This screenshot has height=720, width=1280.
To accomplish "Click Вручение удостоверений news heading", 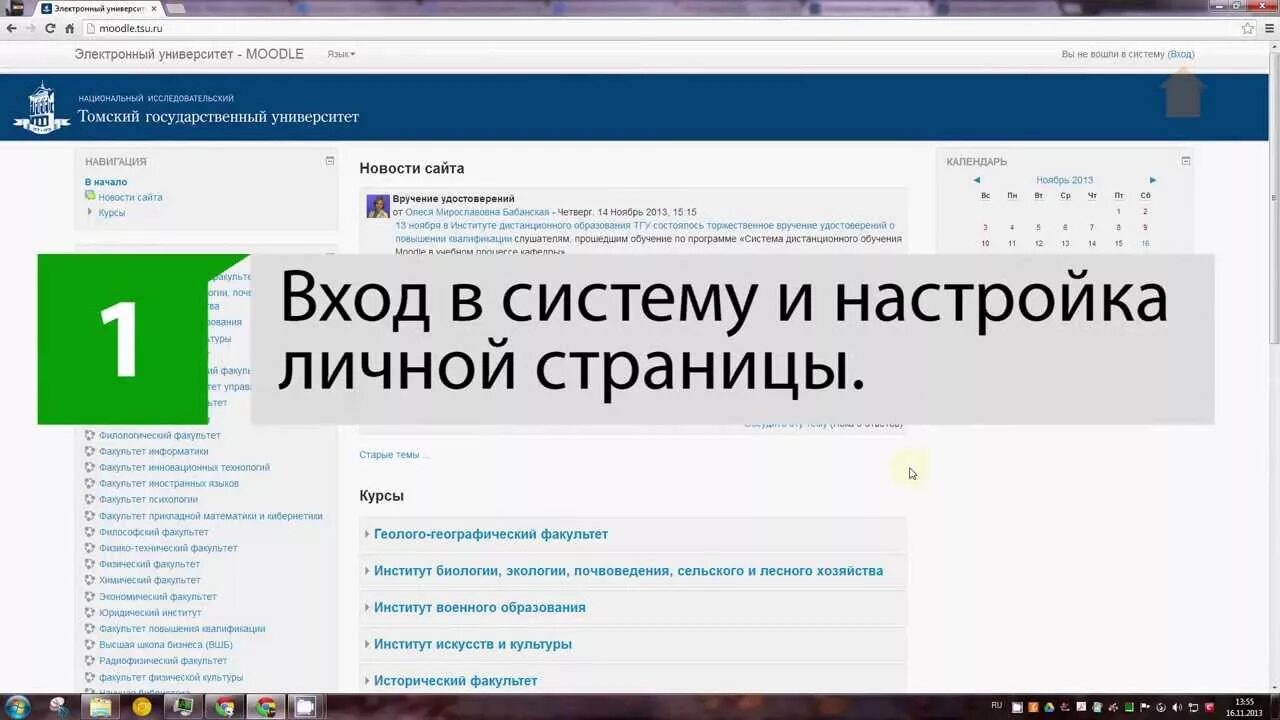I will click(454, 199).
